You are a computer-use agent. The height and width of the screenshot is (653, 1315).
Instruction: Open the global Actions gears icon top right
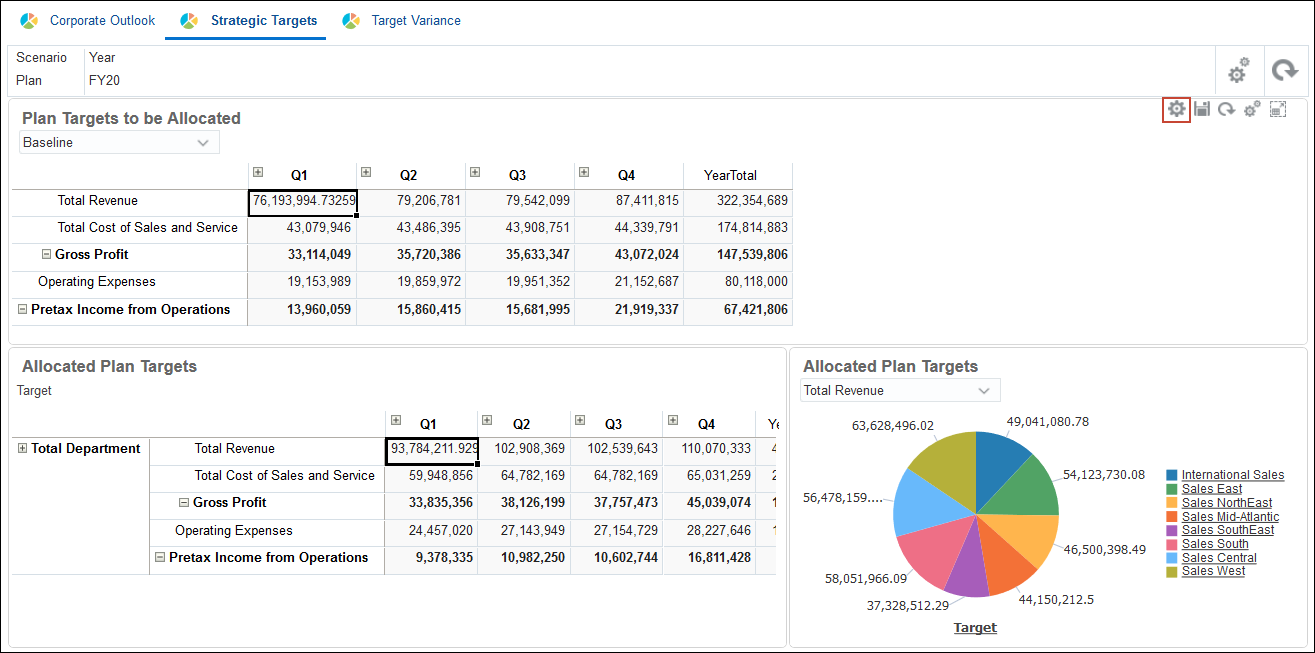click(1238, 71)
